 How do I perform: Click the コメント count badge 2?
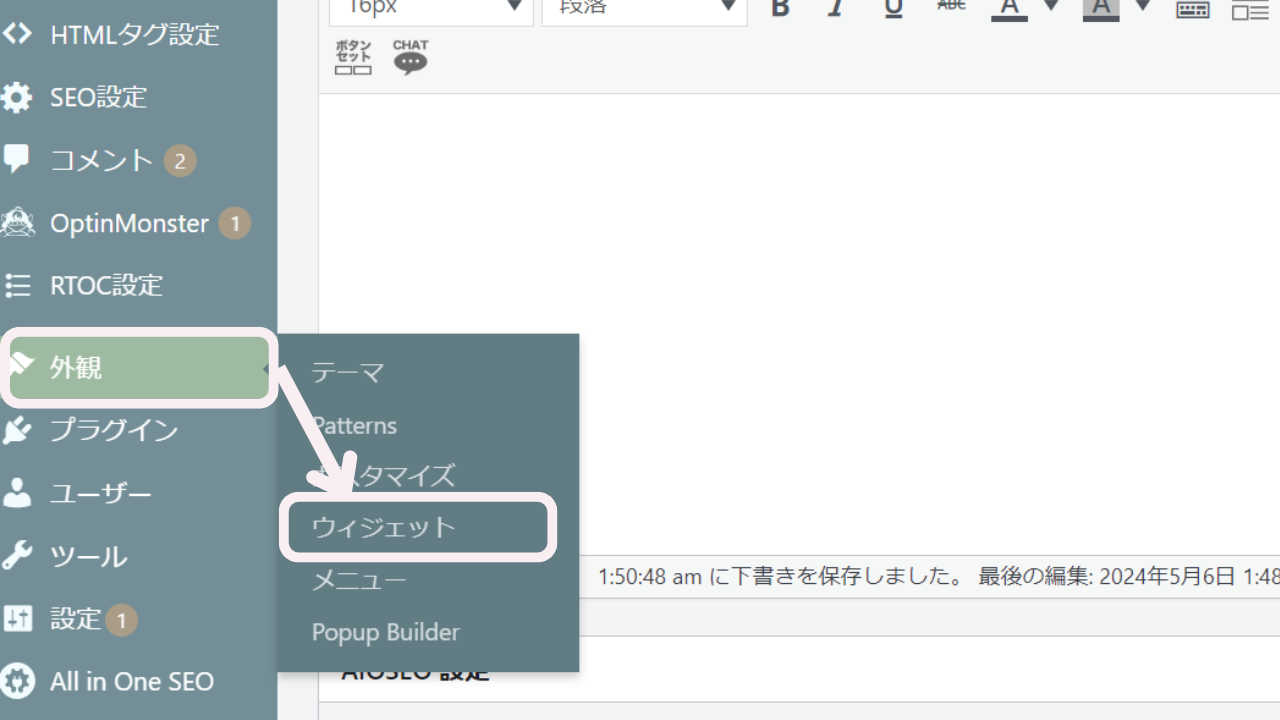[x=180, y=161]
